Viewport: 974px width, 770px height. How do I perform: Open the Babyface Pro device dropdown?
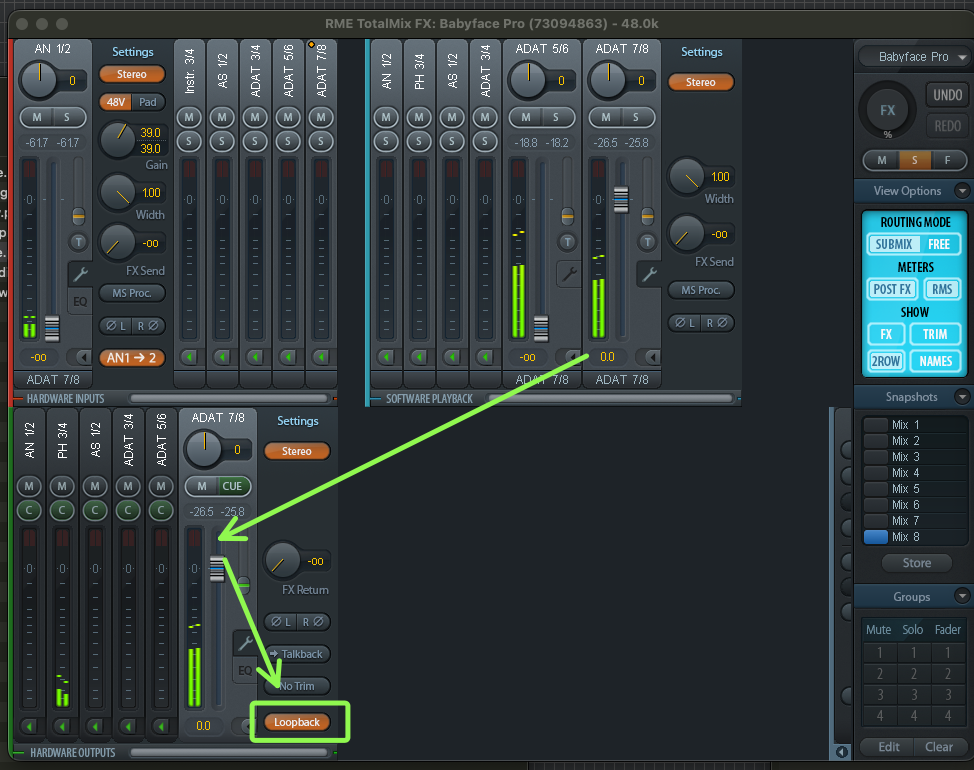pyautogui.click(x=913, y=57)
